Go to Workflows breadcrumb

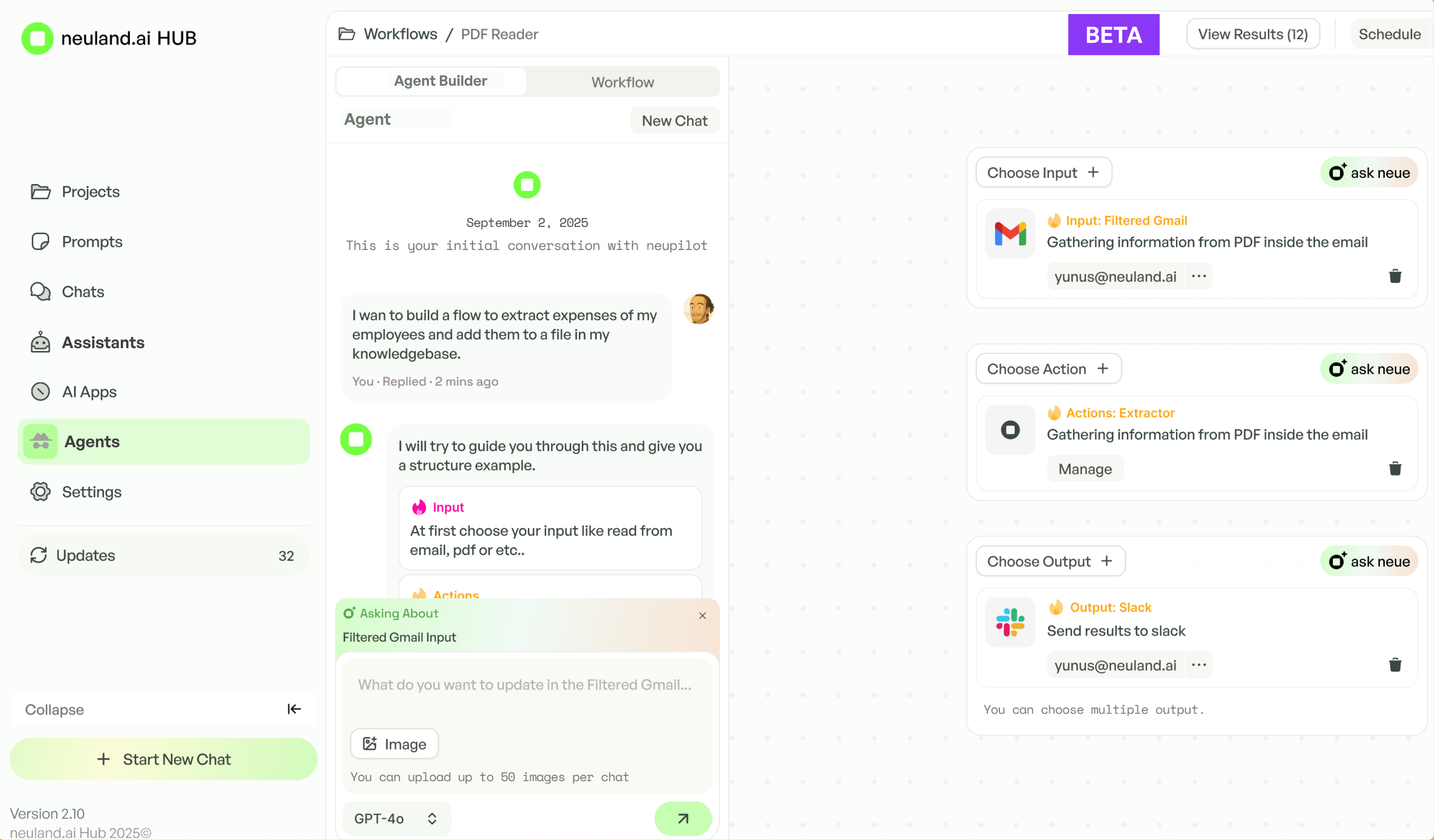pyautogui.click(x=400, y=34)
